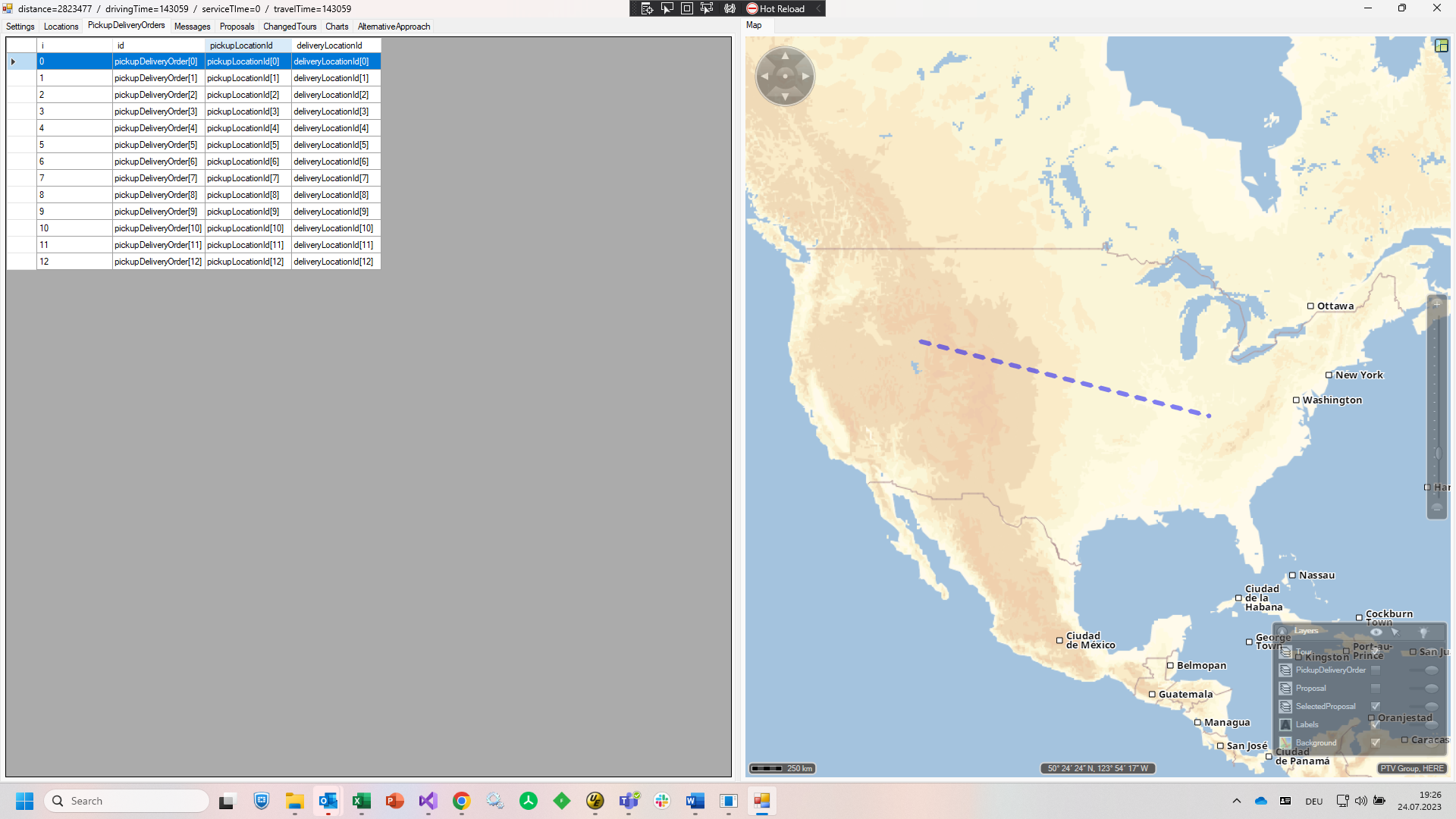Click row selector arrow of first grid row
The image size is (1456, 819).
pos(14,61)
